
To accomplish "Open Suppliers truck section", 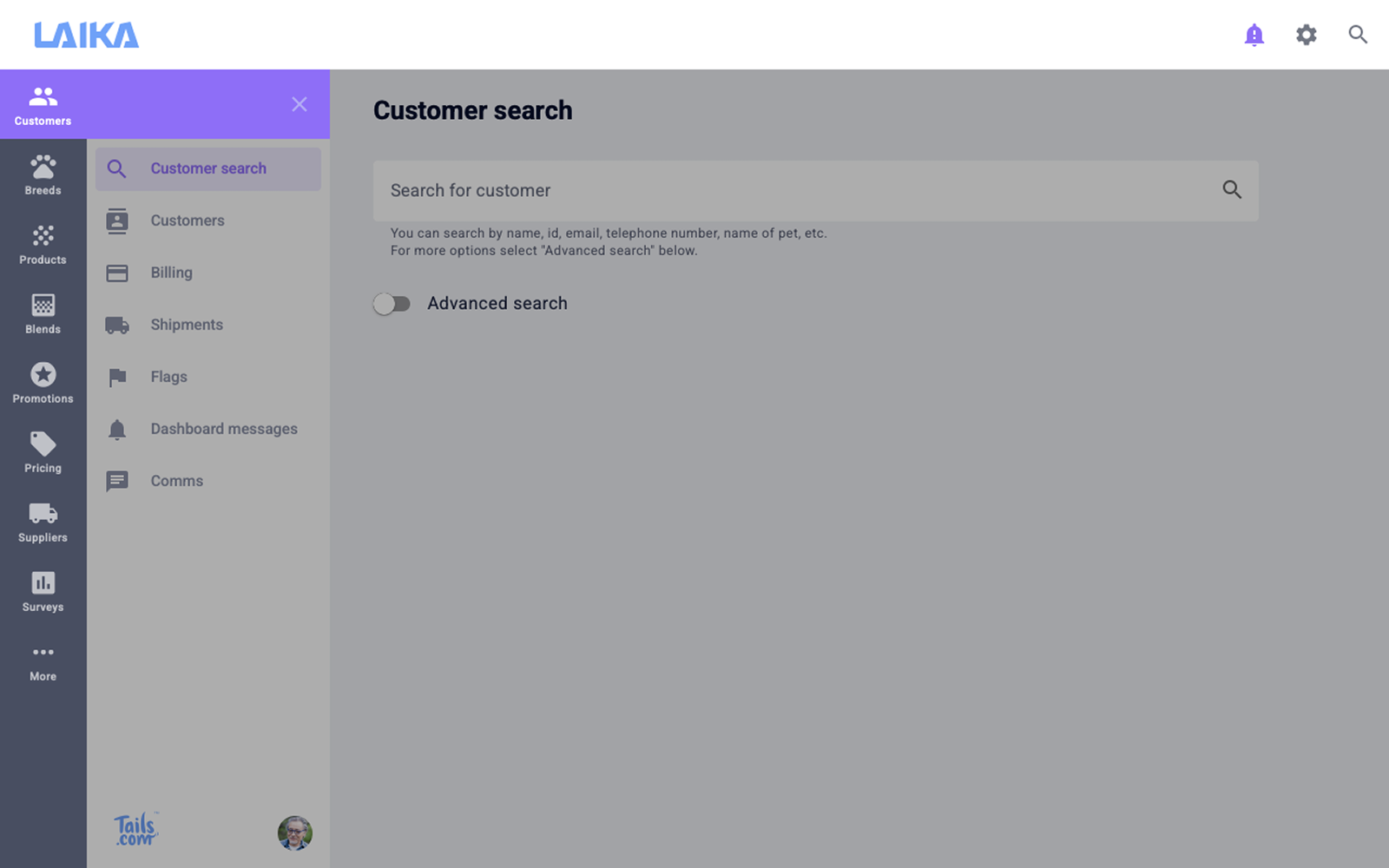I will click(43, 522).
